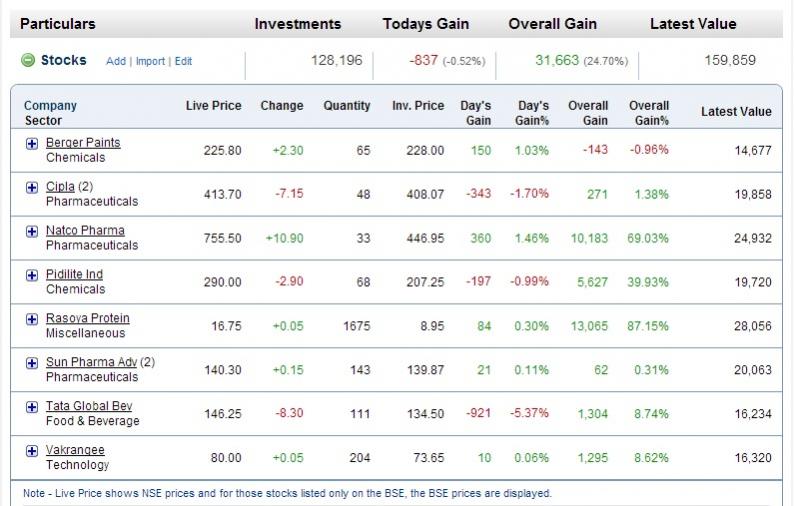
Task: Select Sun Pharma Adv latest value 20,063
Action: tap(753, 370)
